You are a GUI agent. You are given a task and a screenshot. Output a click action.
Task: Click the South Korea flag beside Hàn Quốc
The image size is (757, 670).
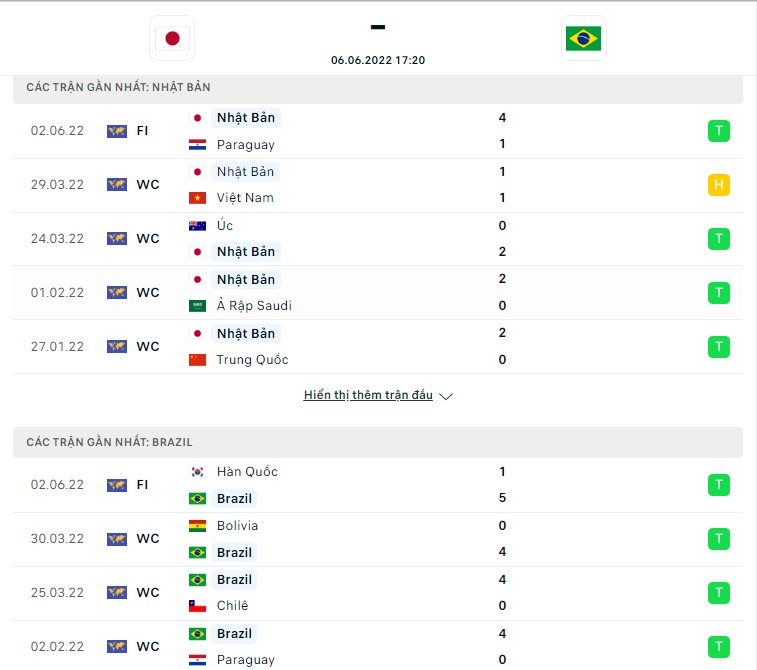pos(197,472)
